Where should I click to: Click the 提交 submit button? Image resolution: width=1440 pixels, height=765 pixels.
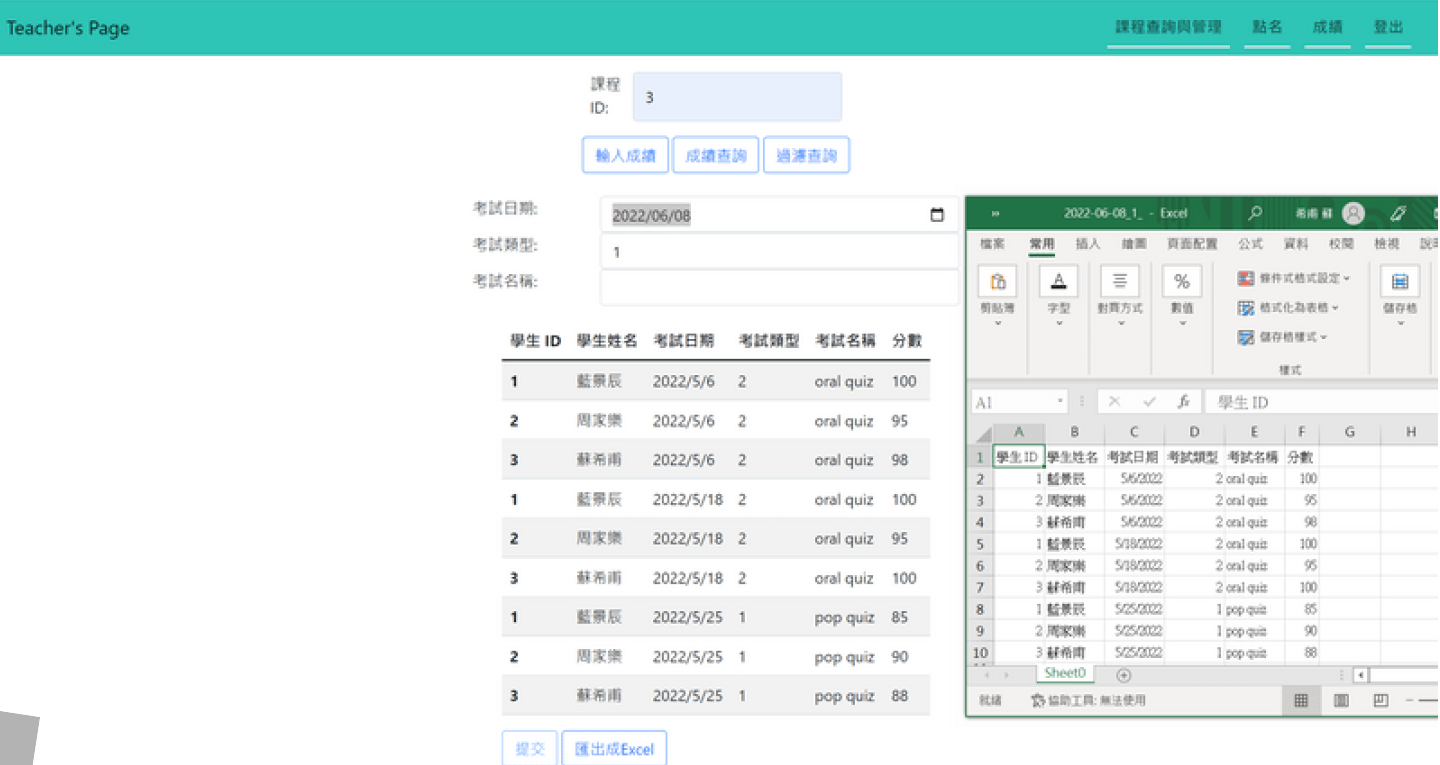(529, 749)
